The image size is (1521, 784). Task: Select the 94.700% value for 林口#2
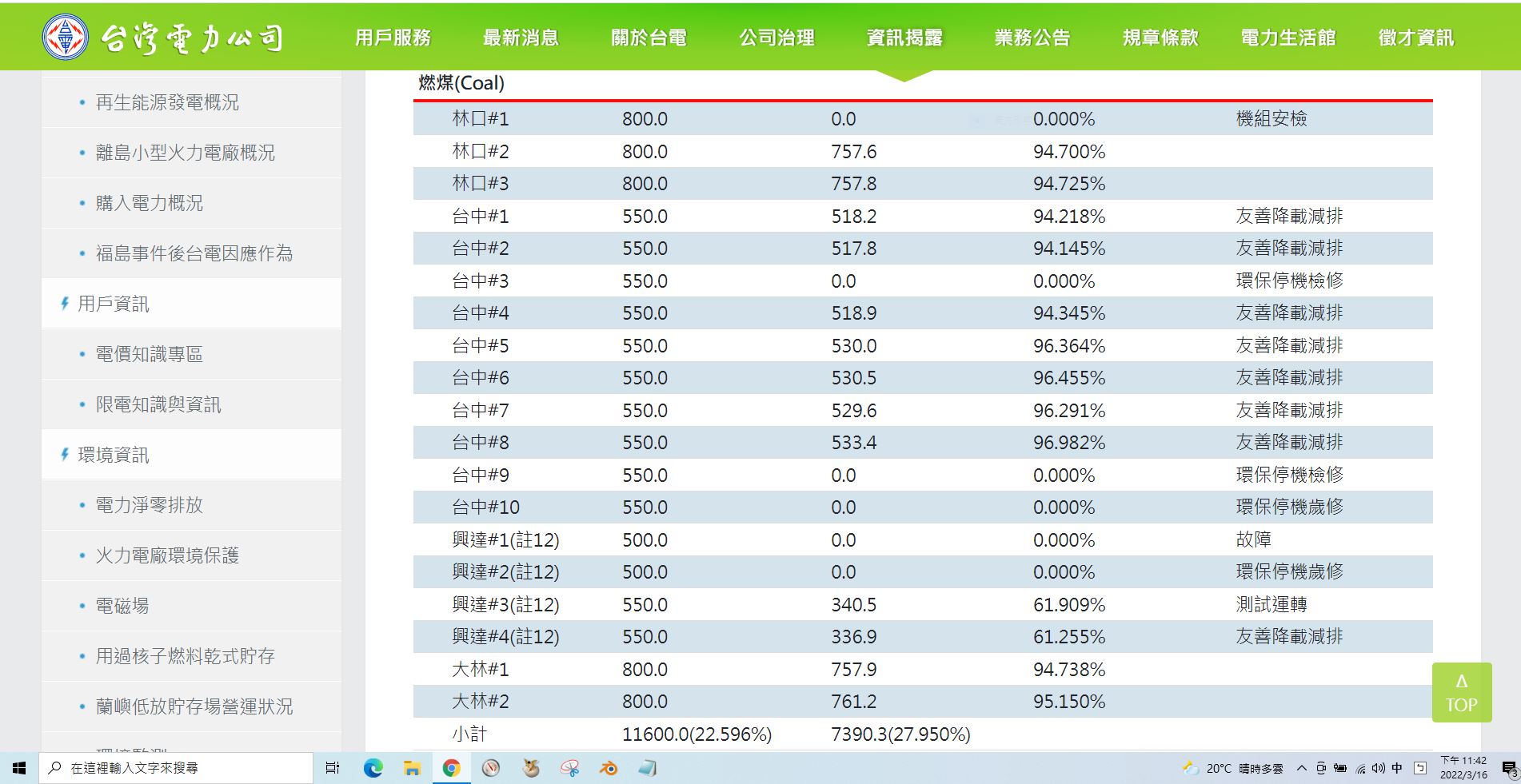(1069, 152)
